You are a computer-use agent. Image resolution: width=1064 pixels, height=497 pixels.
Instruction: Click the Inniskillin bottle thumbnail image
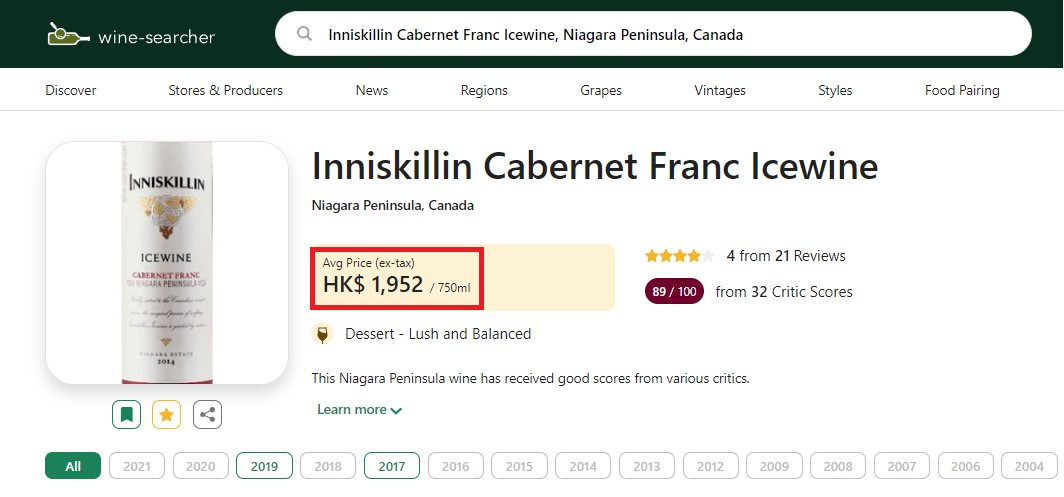[167, 263]
